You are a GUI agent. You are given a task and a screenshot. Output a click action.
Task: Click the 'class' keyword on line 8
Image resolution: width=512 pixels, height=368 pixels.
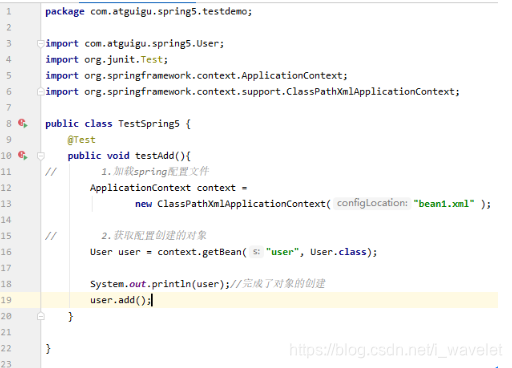click(98, 124)
